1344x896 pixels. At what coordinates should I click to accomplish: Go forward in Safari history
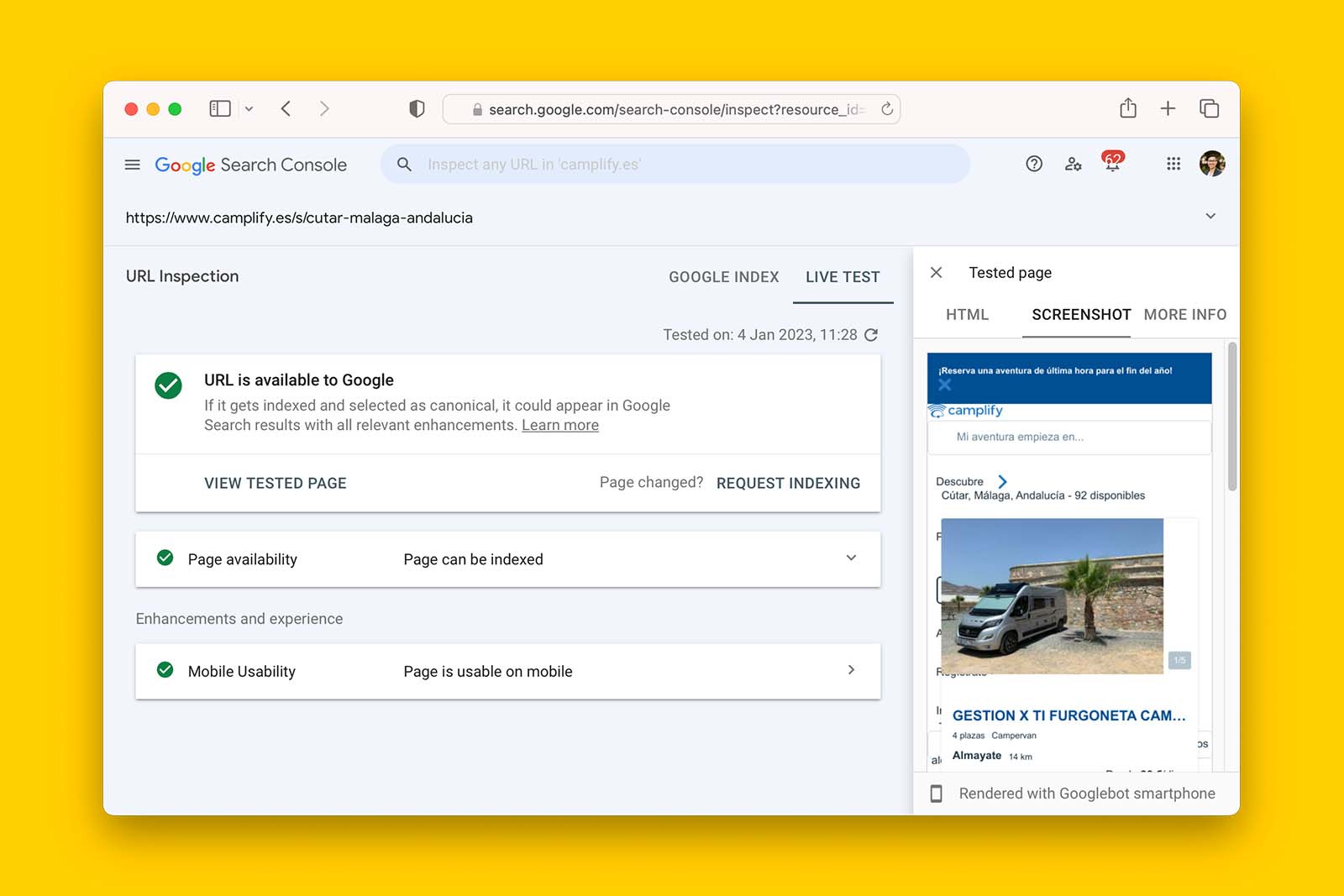pyautogui.click(x=324, y=108)
